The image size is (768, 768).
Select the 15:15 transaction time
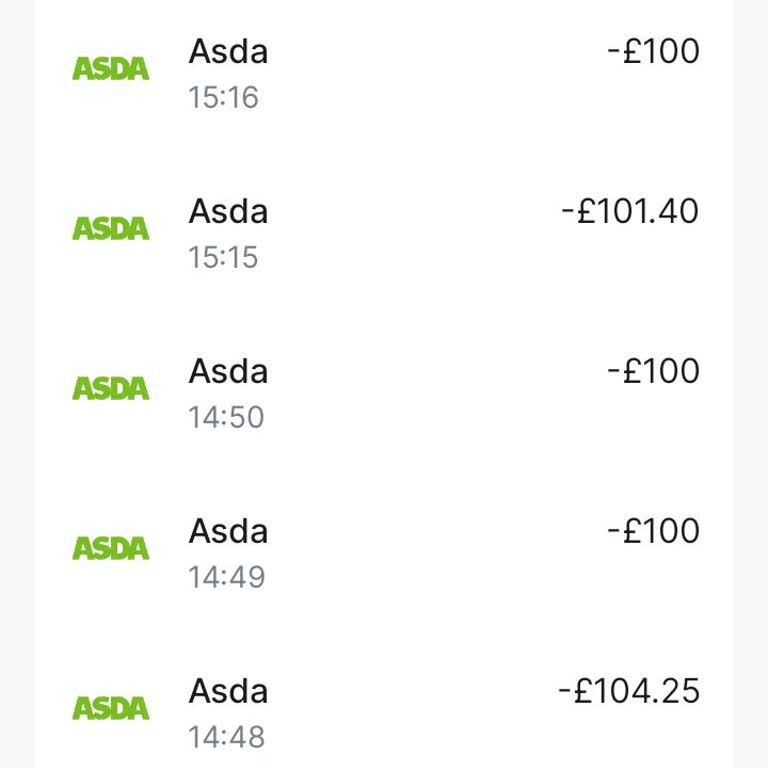click(223, 258)
